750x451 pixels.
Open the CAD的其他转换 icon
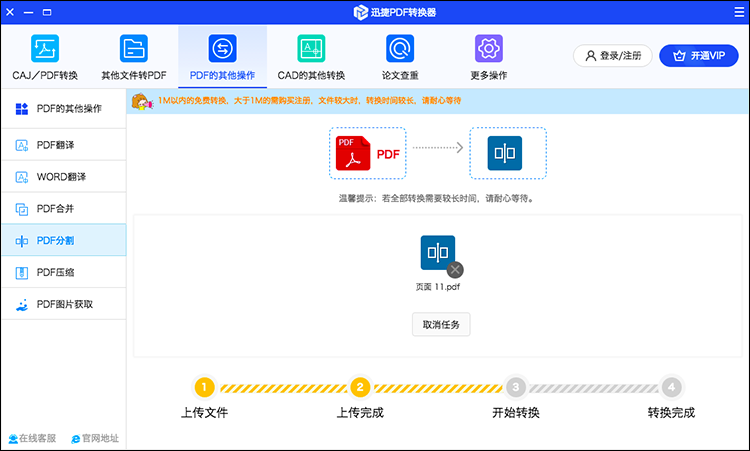311,48
